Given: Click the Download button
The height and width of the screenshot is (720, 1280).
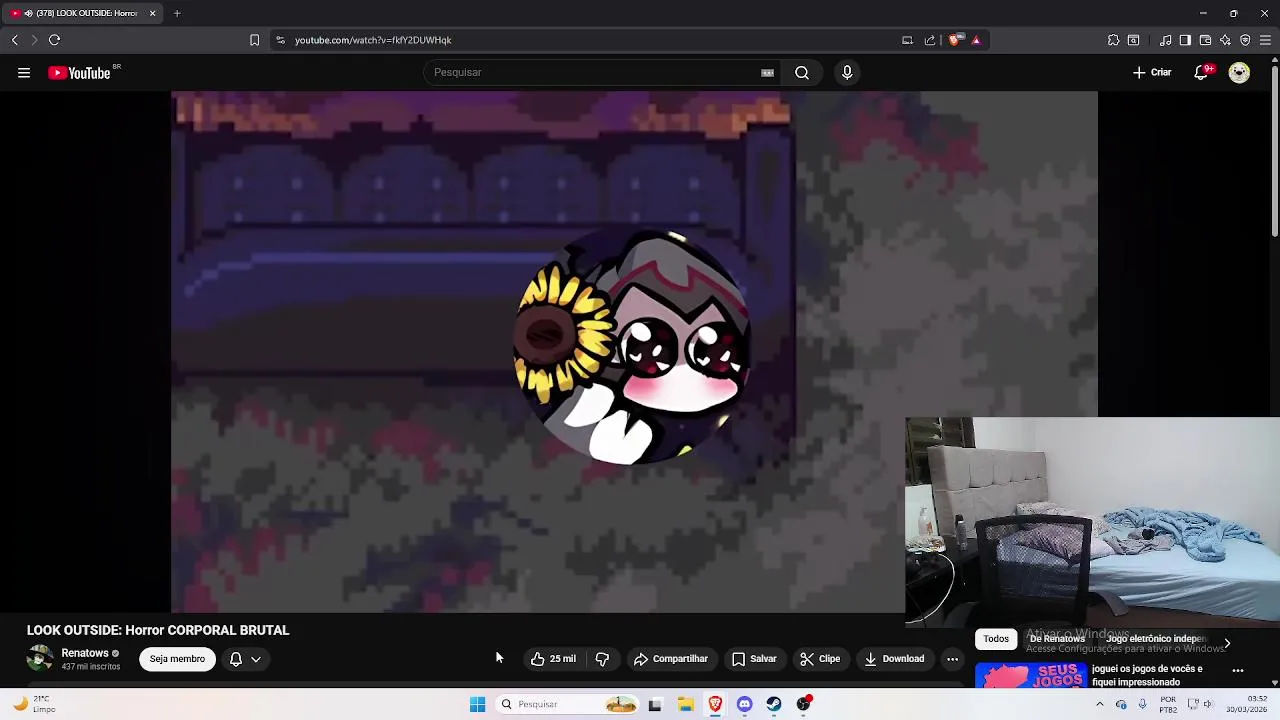Looking at the screenshot, I should 894,659.
